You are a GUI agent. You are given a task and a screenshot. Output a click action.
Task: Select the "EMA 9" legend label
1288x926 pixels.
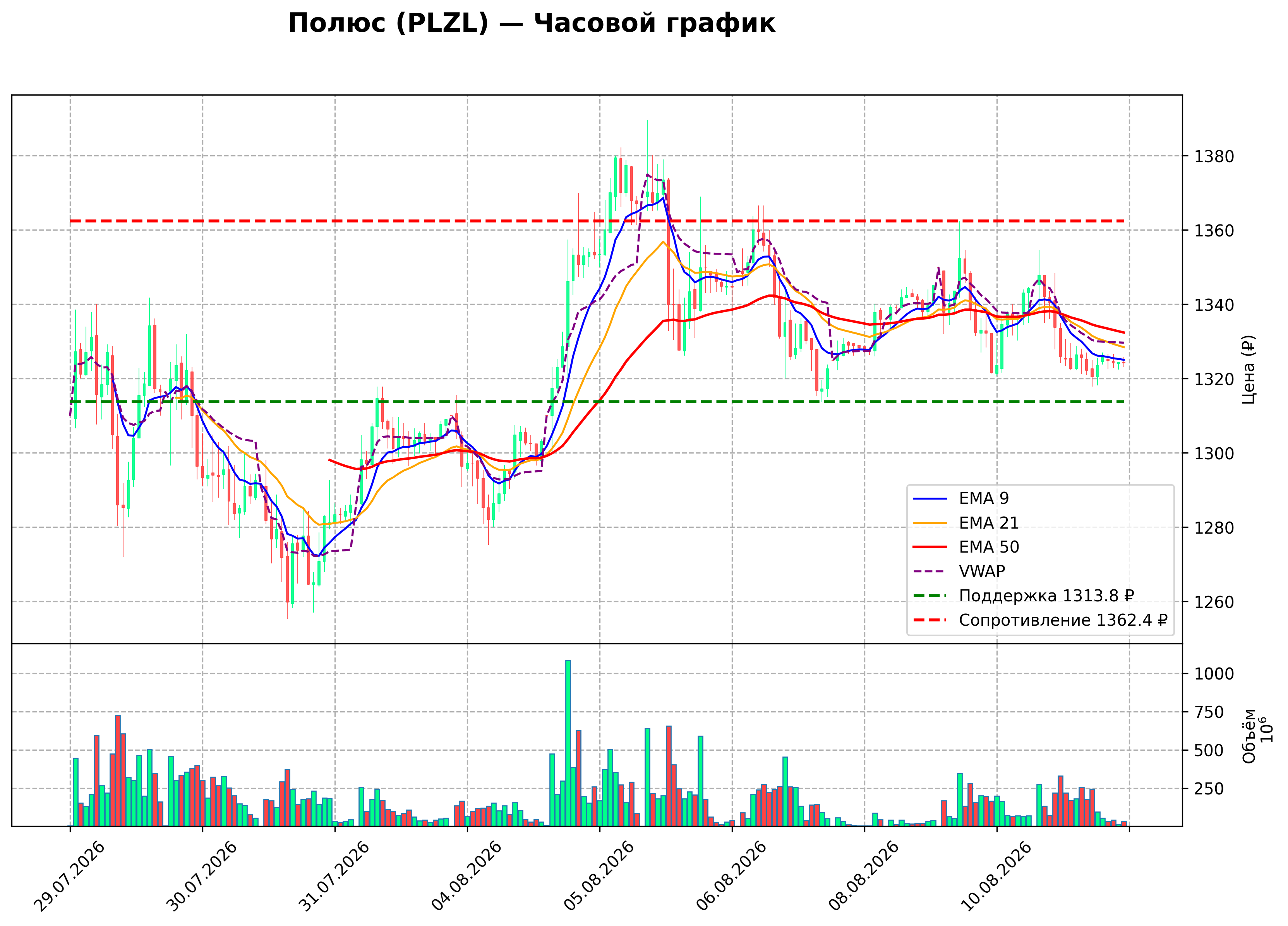click(x=984, y=498)
